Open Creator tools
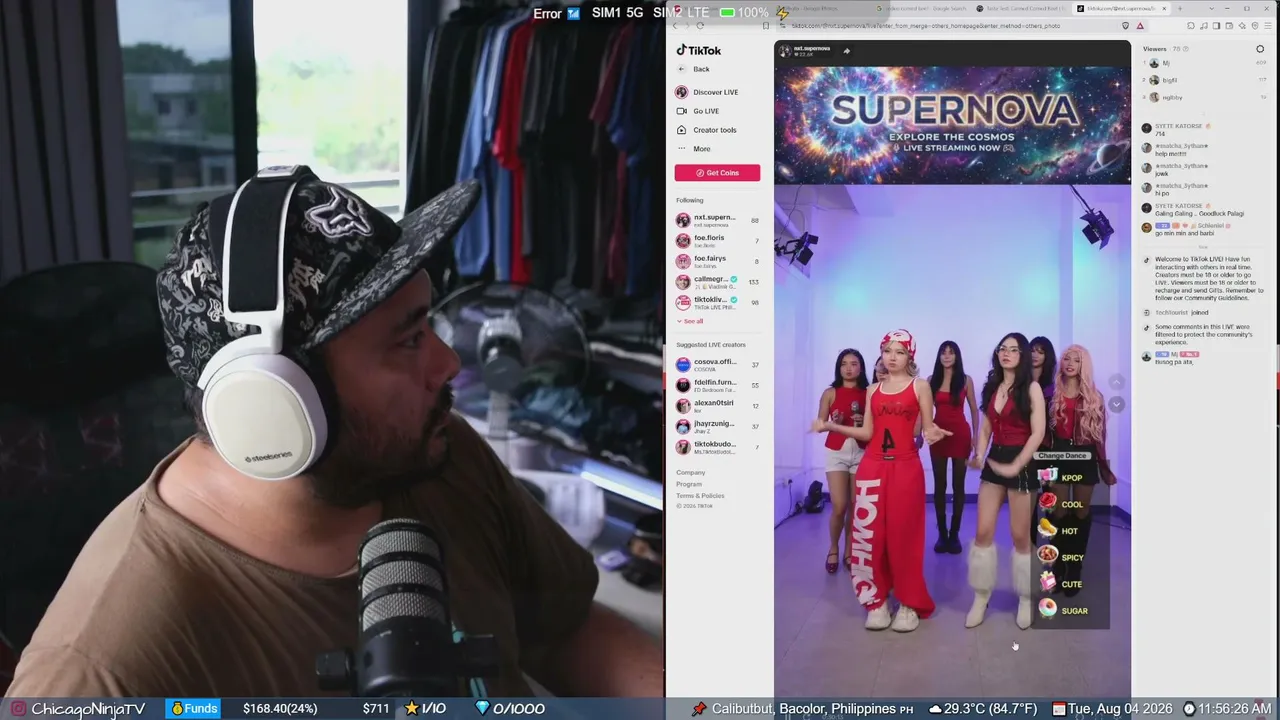Image resolution: width=1280 pixels, height=720 pixels. tap(706, 130)
